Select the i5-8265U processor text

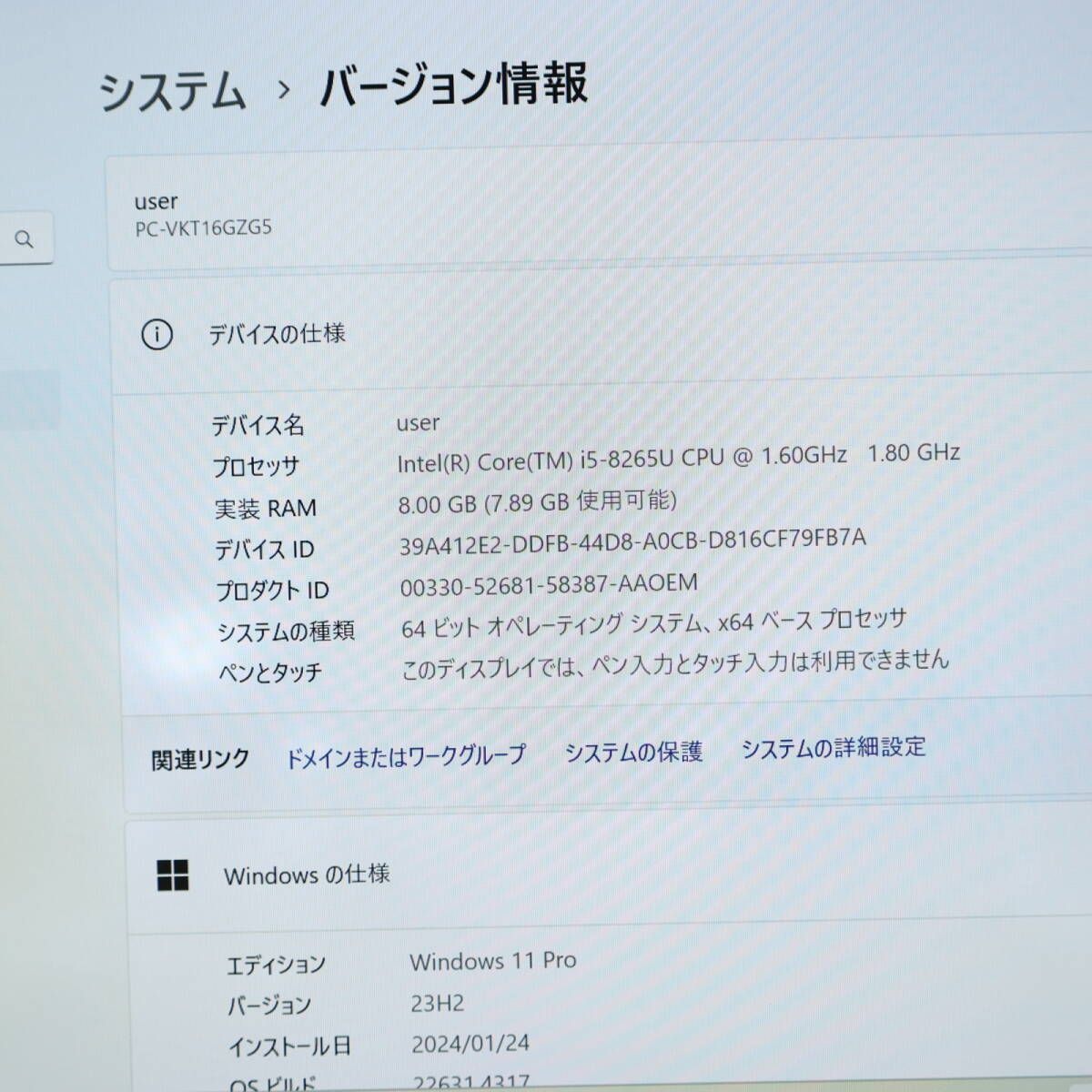pos(679,457)
